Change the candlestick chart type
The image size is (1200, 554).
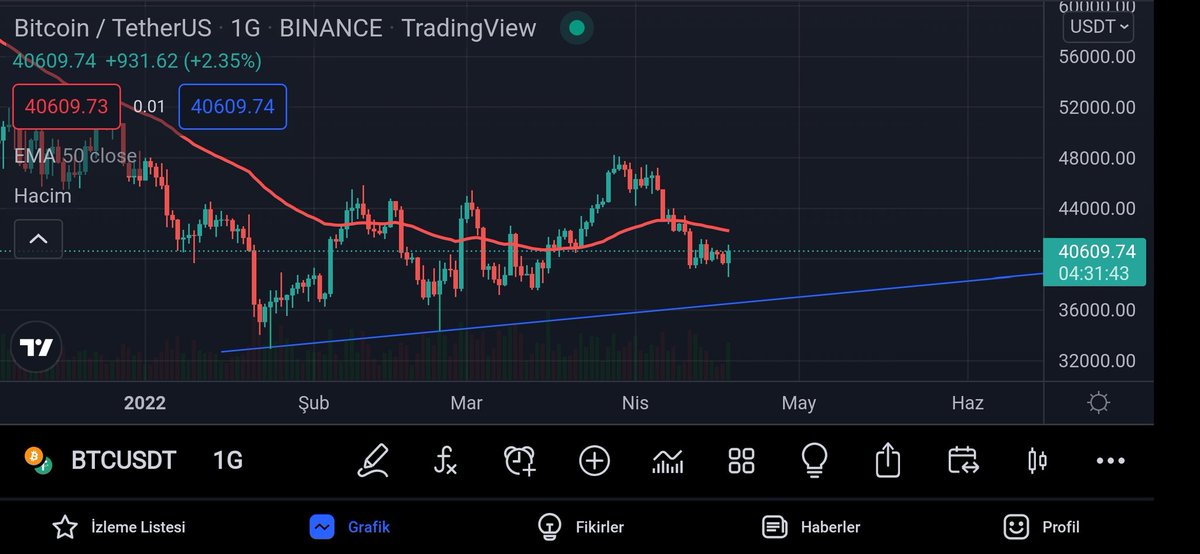[x=1037, y=460]
